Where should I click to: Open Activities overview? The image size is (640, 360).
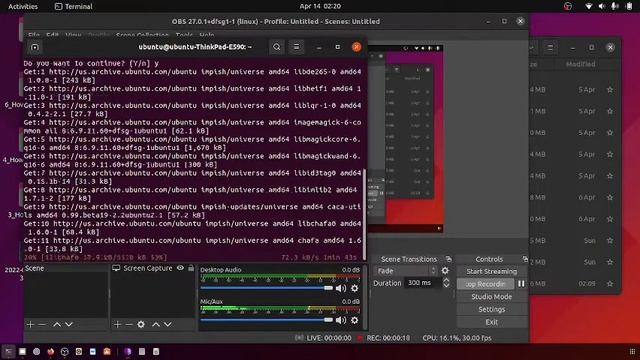click(x=23, y=6)
